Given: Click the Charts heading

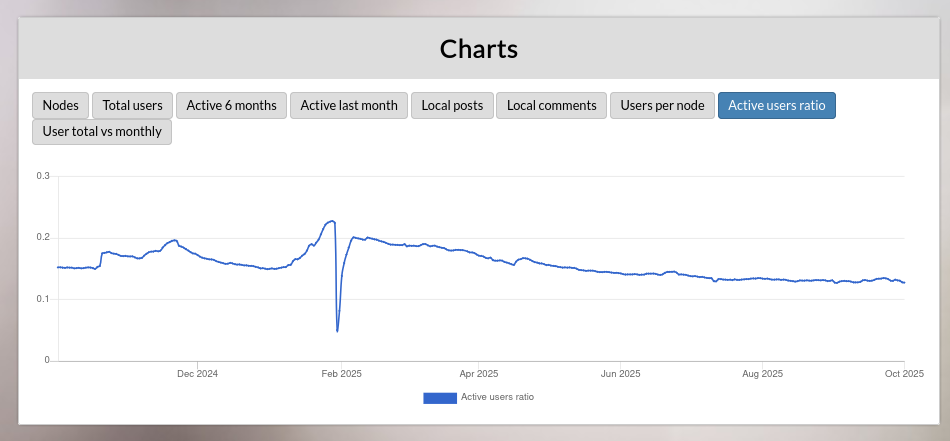Looking at the screenshot, I should 479,48.
